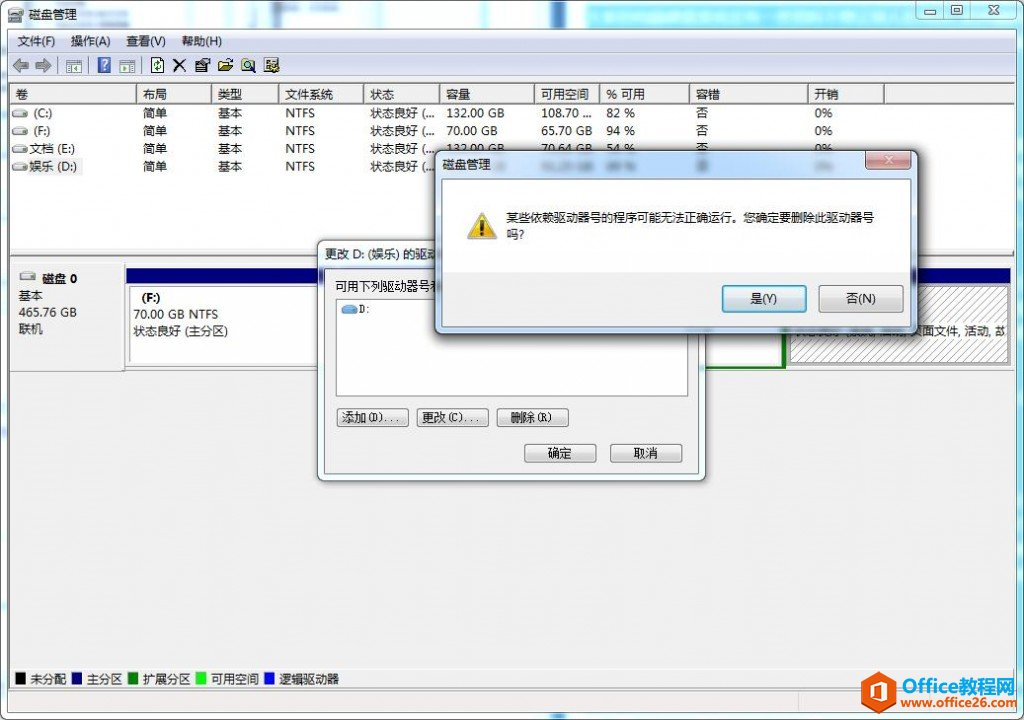
Task: Click the 文件系统 column header
Action: pos(321,94)
